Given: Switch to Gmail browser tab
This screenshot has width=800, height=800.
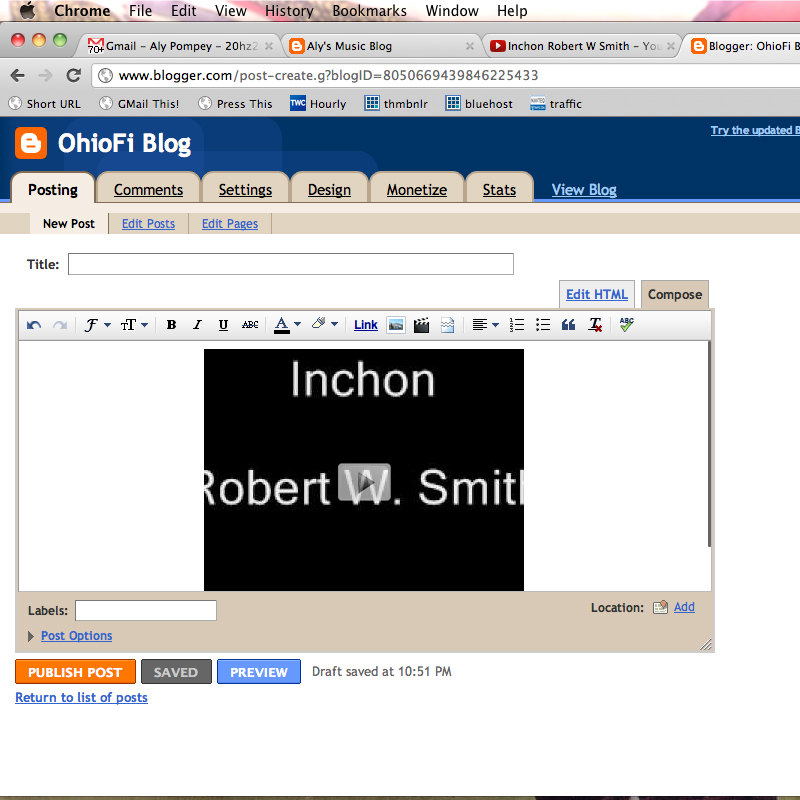Looking at the screenshot, I should (x=177, y=46).
